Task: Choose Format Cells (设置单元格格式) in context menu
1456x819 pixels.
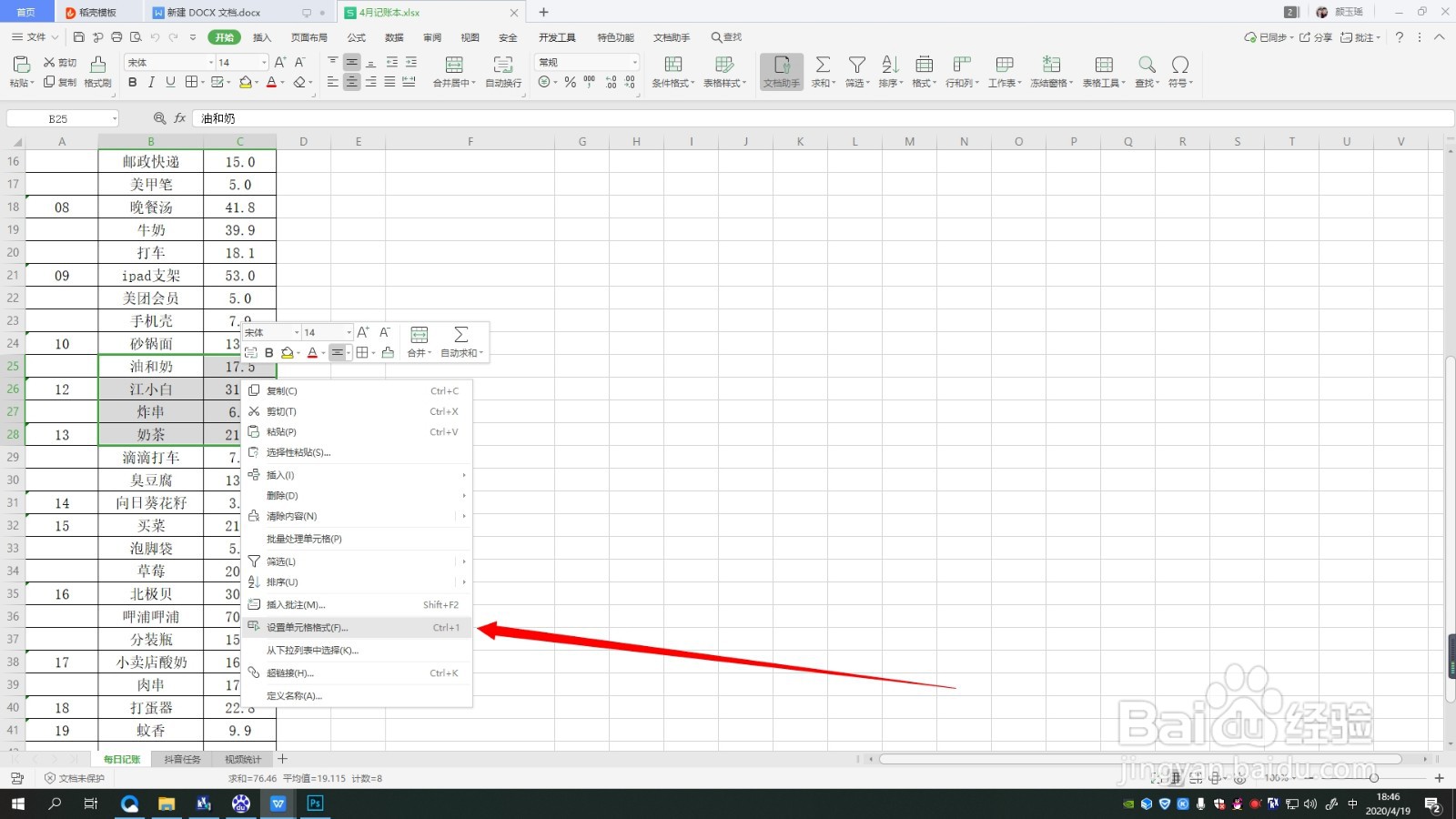Action: [x=357, y=627]
